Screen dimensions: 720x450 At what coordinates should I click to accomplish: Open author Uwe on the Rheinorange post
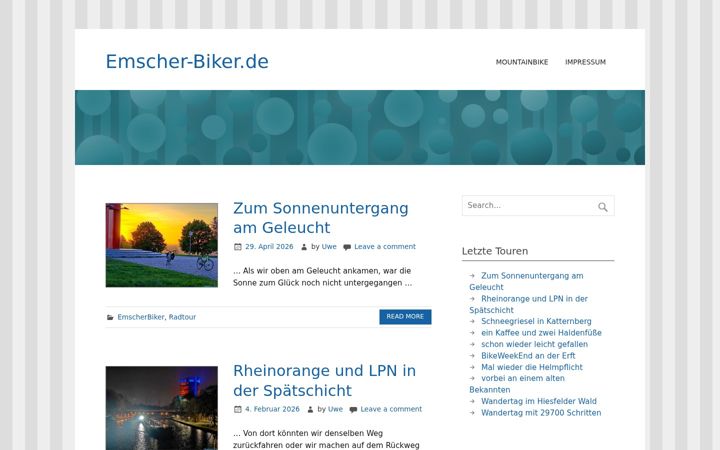[x=335, y=409]
